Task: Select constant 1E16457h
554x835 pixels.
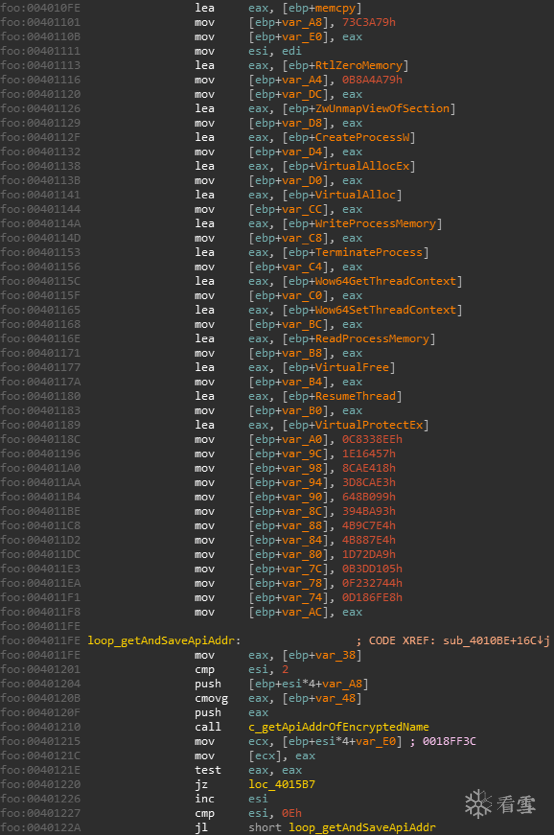Action: [x=369, y=454]
